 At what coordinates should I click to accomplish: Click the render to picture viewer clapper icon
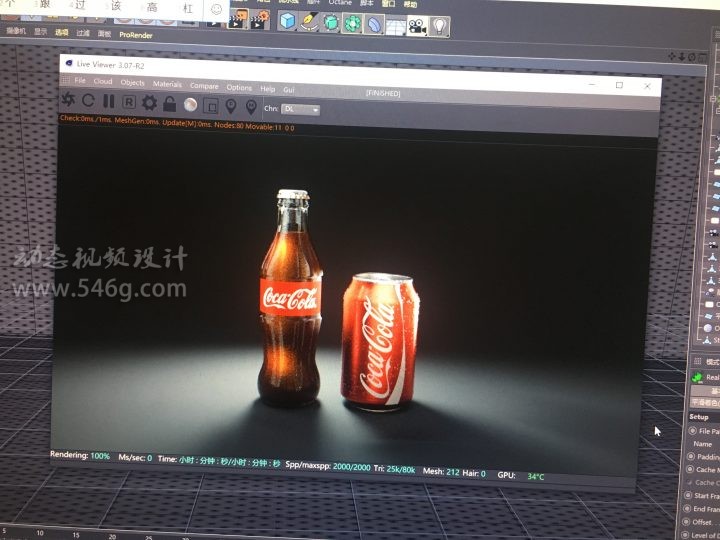(x=238, y=19)
